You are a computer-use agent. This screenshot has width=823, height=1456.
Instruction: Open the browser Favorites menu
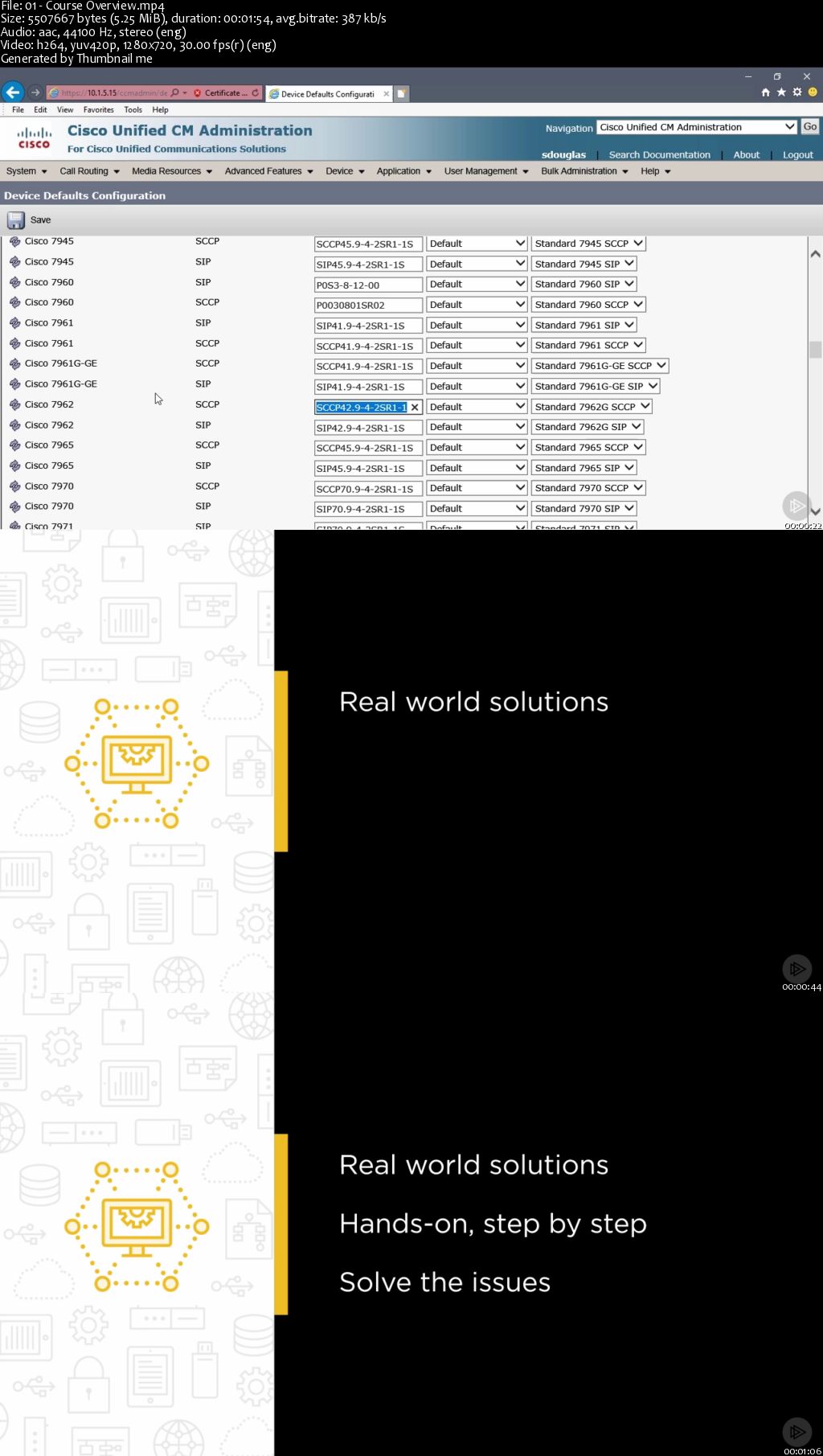pyautogui.click(x=98, y=109)
